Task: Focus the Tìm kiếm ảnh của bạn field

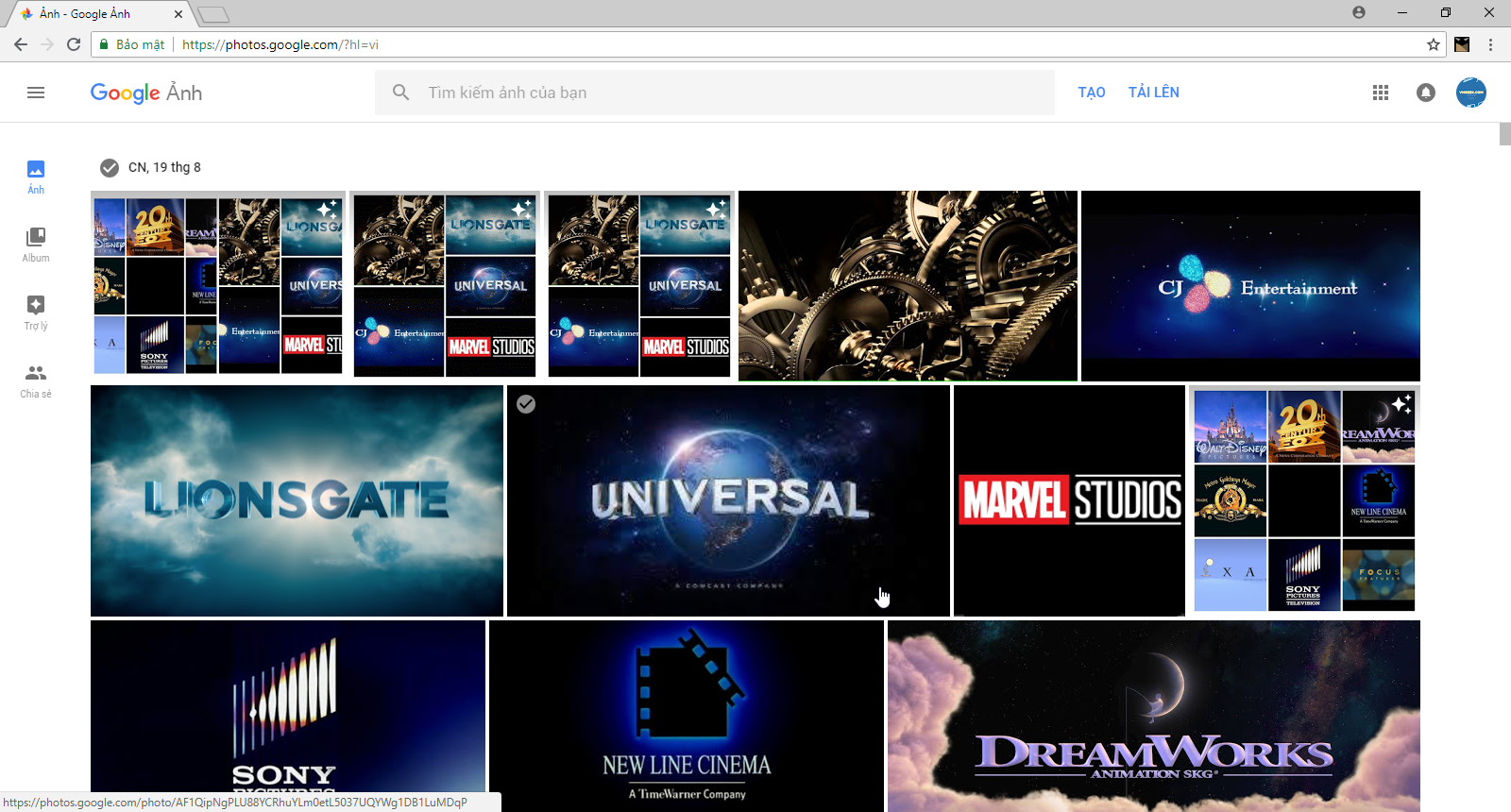Action: click(x=715, y=93)
